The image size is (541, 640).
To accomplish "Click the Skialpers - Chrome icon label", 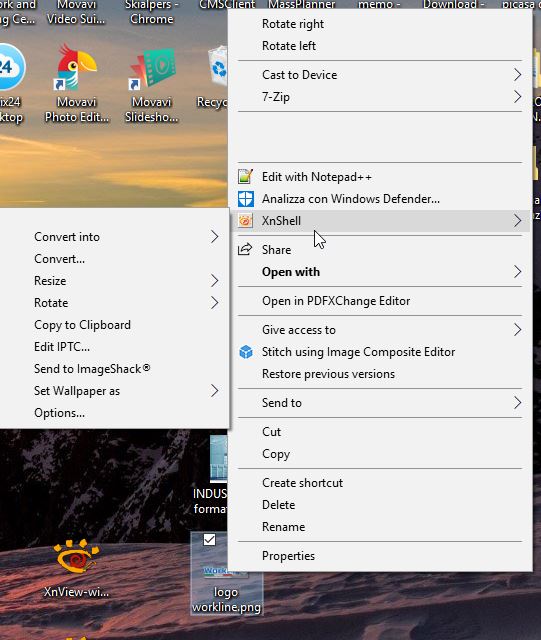I will pyautogui.click(x=151, y=12).
